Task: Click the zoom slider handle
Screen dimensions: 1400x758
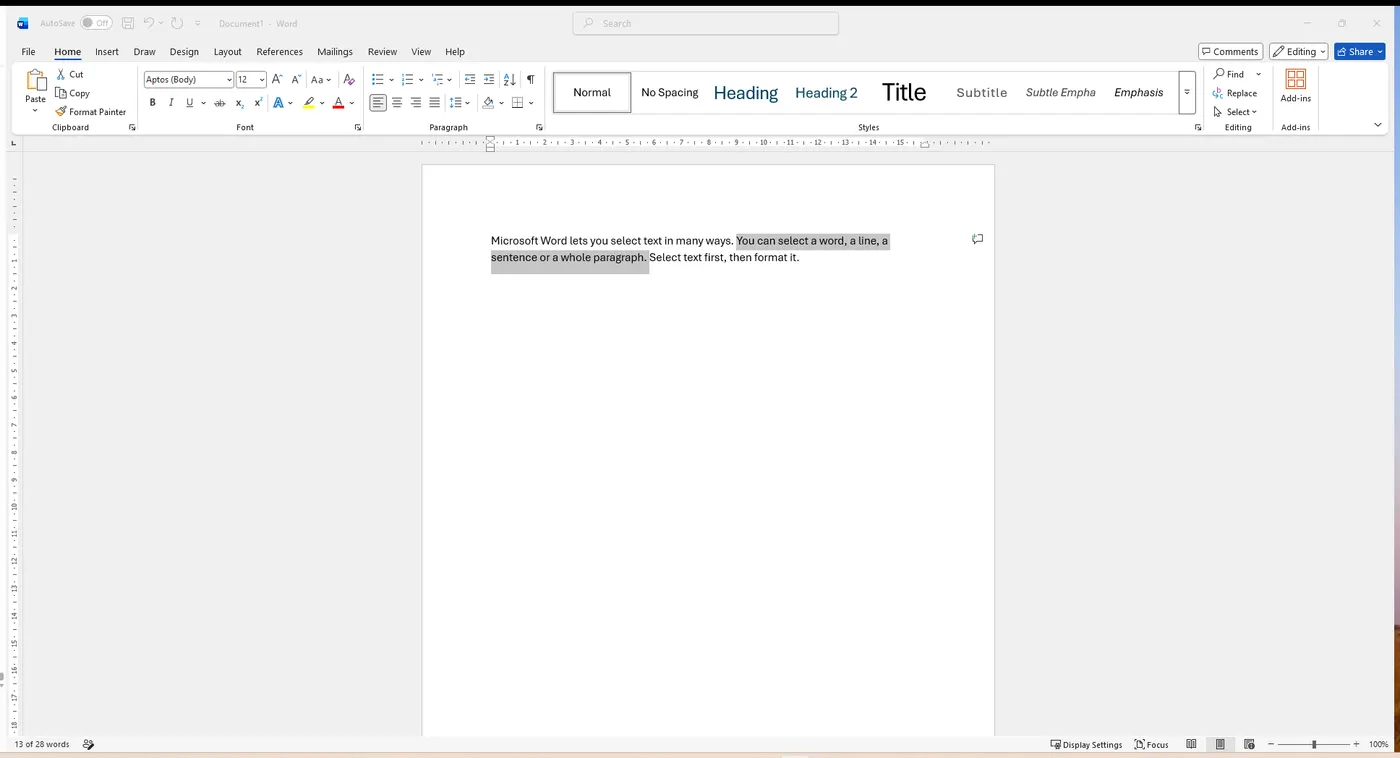Action: 1314,744
